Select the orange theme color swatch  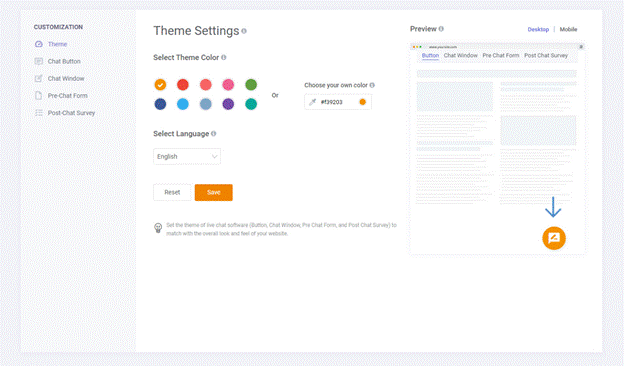coord(160,85)
